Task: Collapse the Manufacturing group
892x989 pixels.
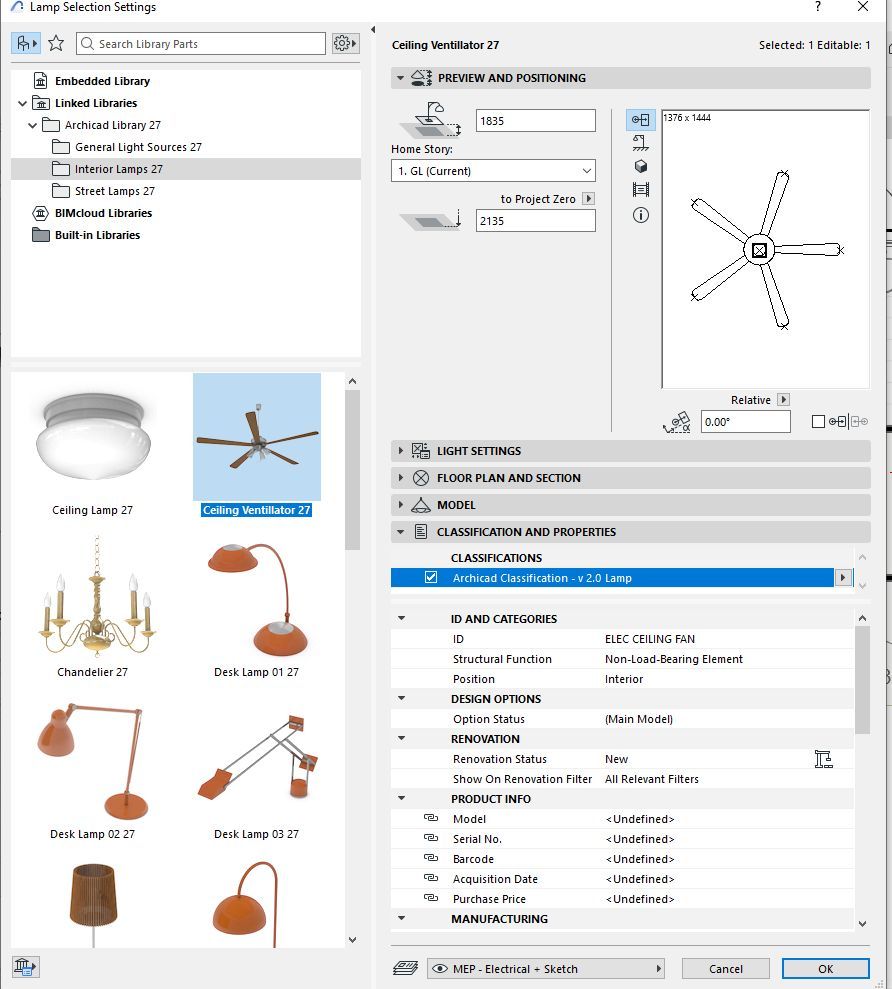Action: pos(401,918)
